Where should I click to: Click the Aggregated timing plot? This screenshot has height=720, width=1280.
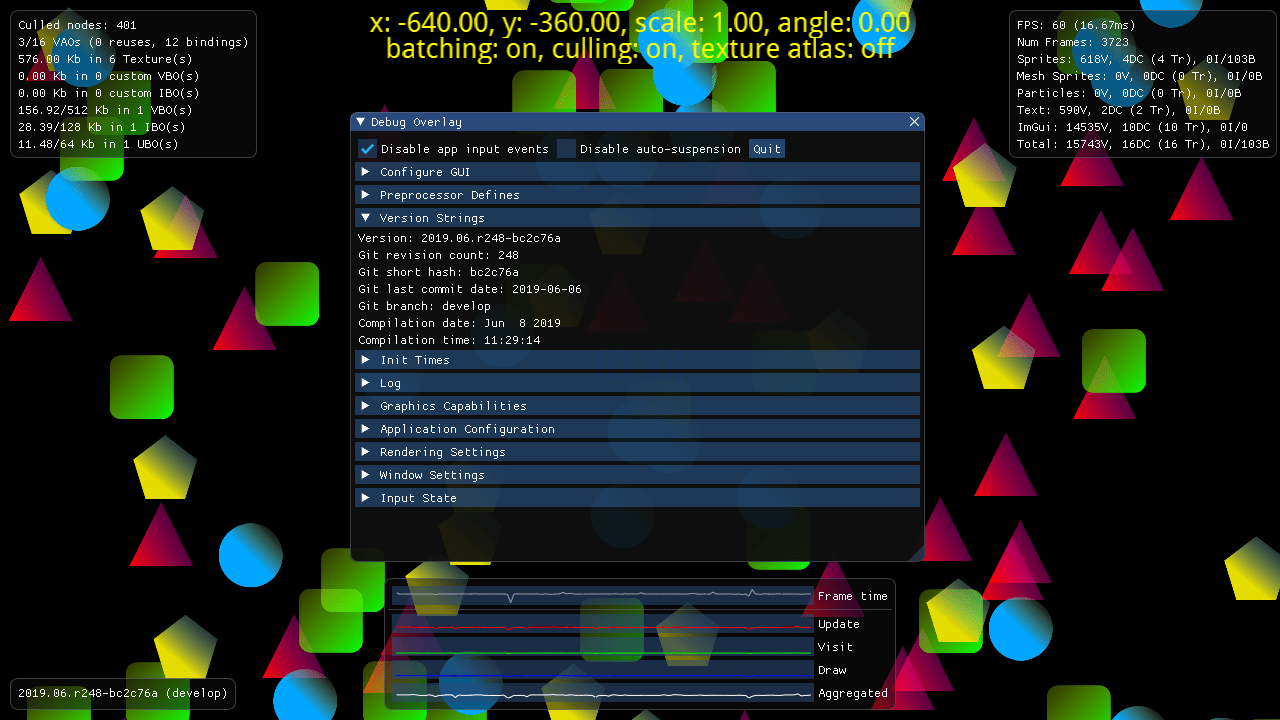point(603,693)
